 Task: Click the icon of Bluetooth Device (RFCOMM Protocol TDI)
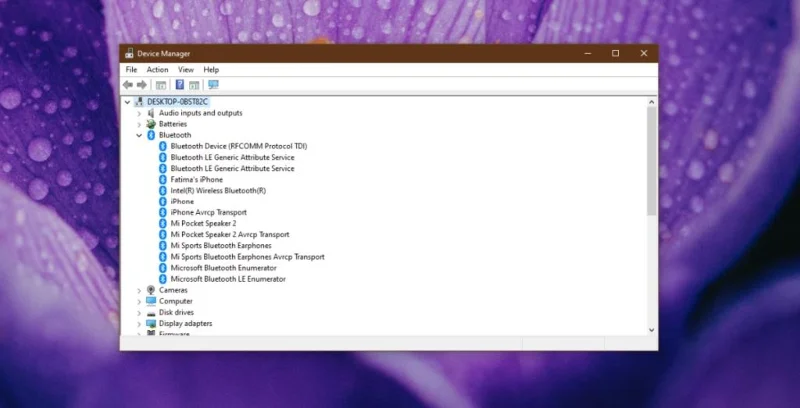pos(163,146)
